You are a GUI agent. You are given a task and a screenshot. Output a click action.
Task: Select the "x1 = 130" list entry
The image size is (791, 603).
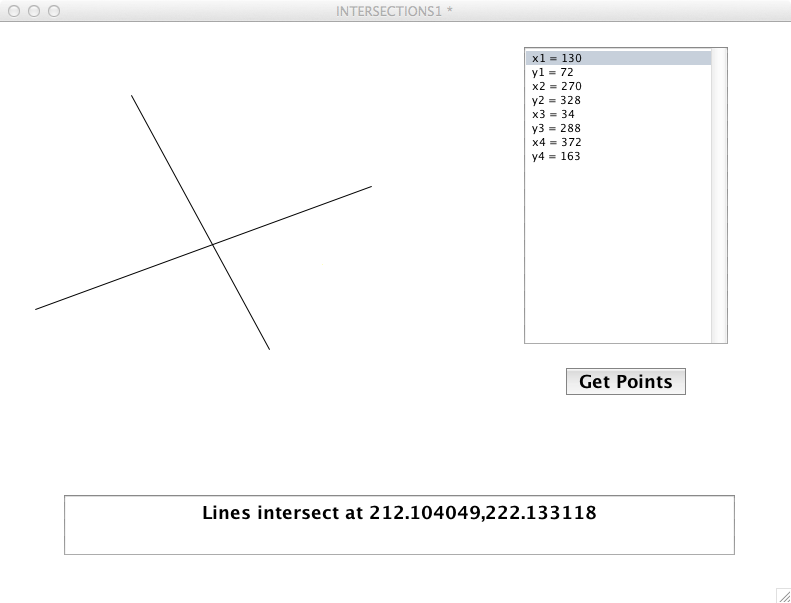pos(557,59)
